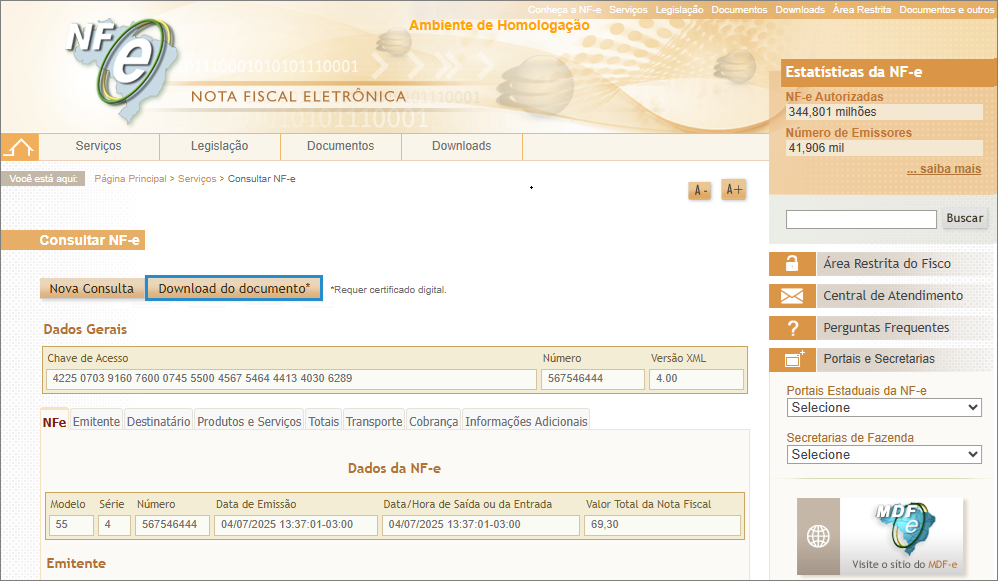Expand Portais Estaduais da NF-e dropdown
998x581 pixels.
(883, 408)
